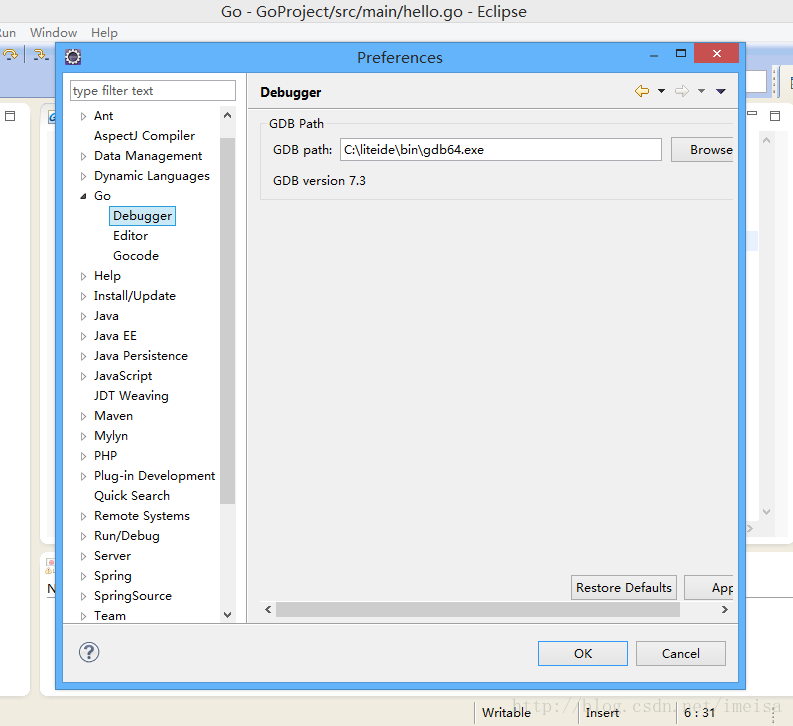Viewport: 793px width, 726px height.
Task: Select AspectJ Compiler in the tree
Action: 144,136
